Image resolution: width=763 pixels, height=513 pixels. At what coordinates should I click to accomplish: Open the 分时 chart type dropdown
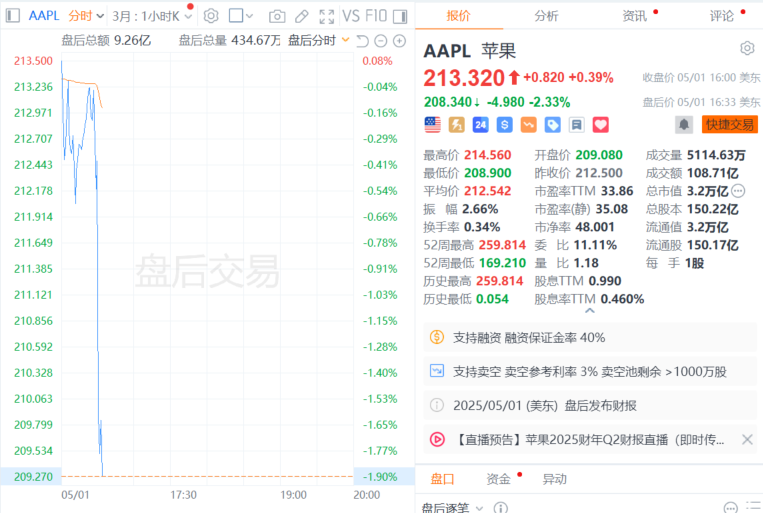85,16
